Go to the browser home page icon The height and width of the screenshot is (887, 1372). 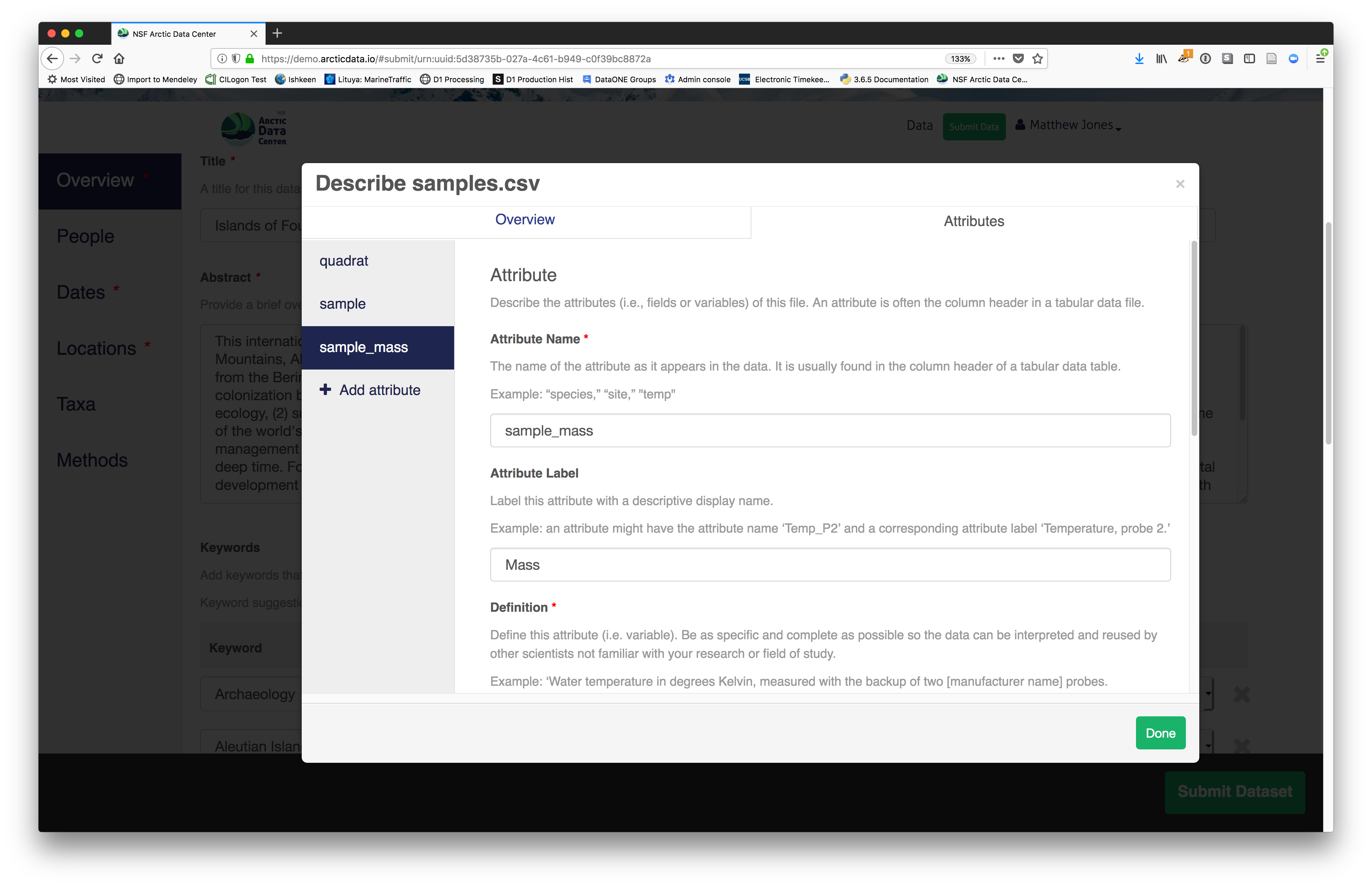click(x=119, y=58)
